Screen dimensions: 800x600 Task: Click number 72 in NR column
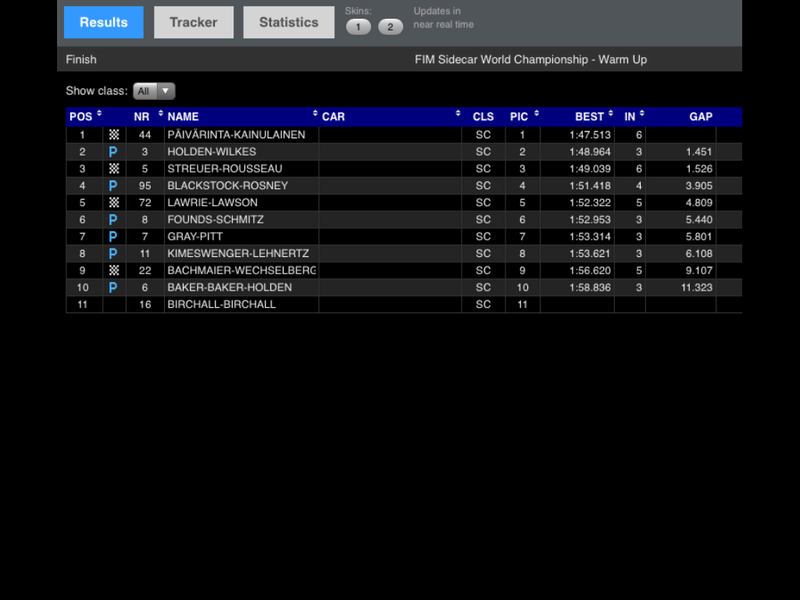click(145, 203)
